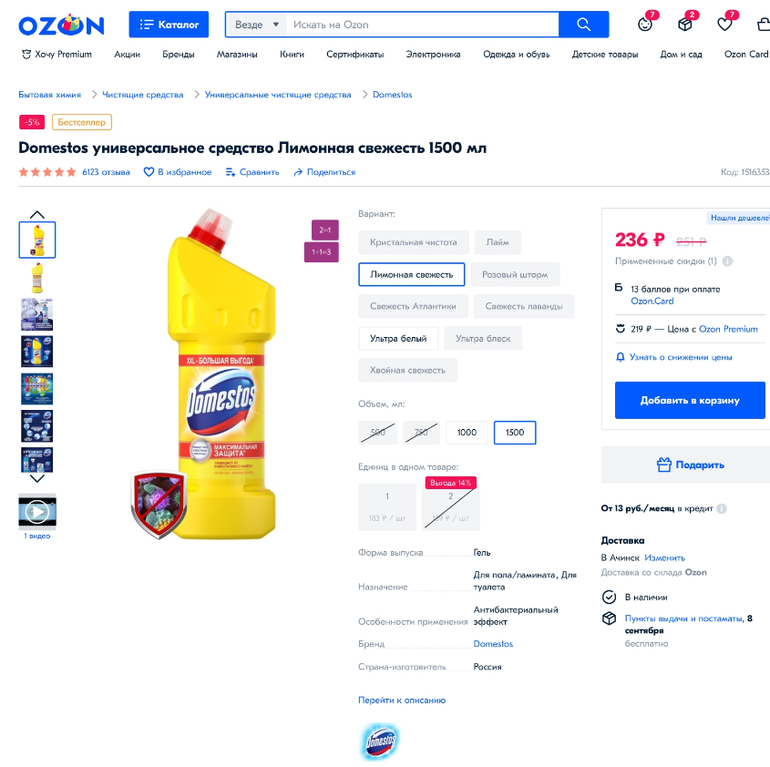
Task: Click the price drop bell icon
Action: tap(620, 357)
